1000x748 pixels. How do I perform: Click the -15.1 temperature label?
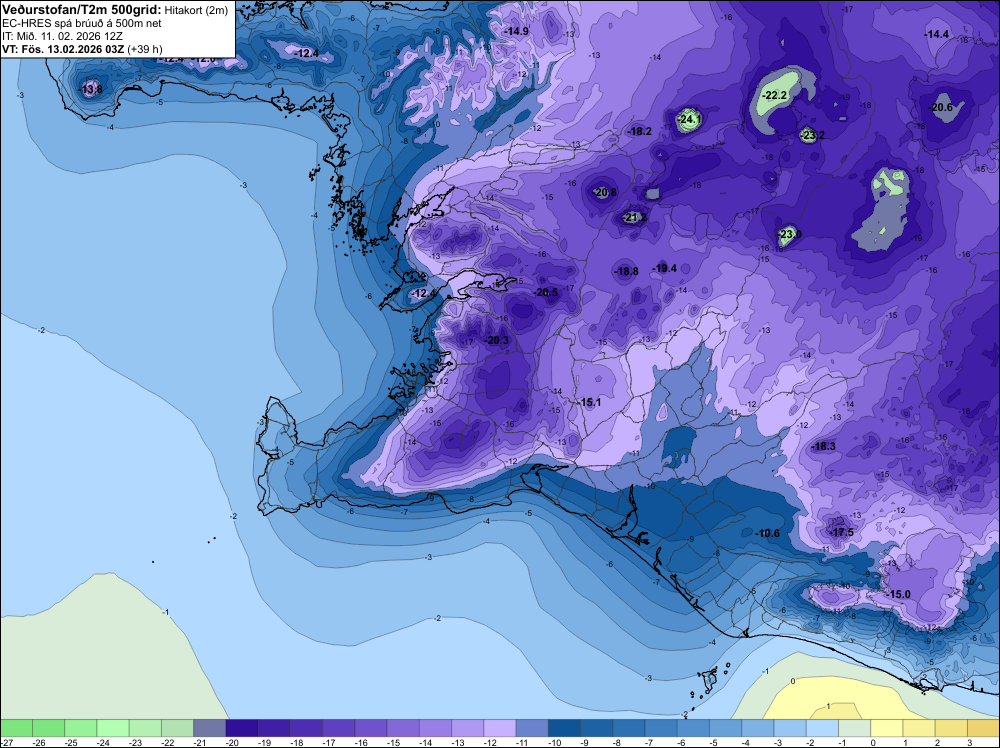[590, 403]
